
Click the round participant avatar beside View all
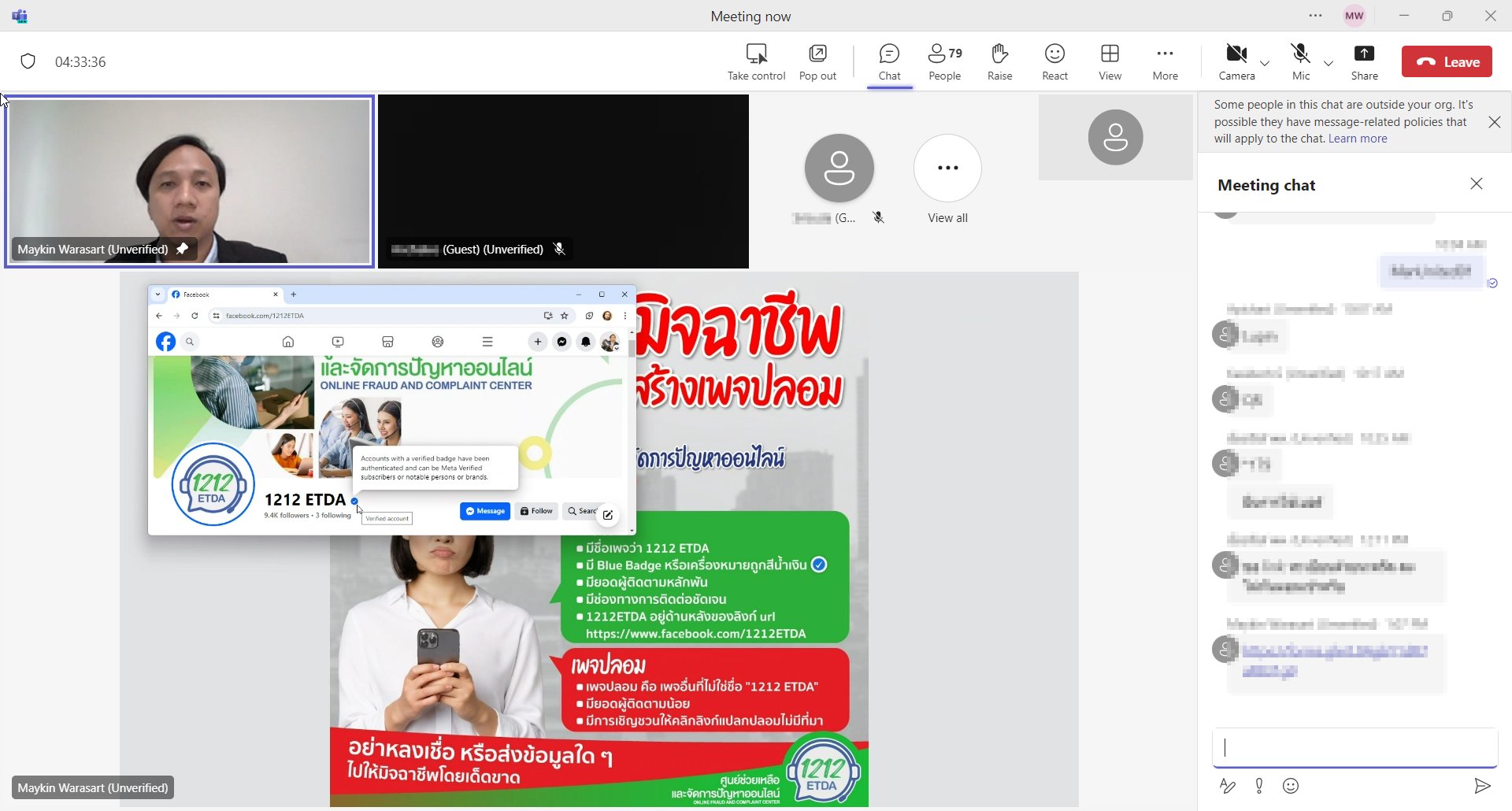coord(839,168)
